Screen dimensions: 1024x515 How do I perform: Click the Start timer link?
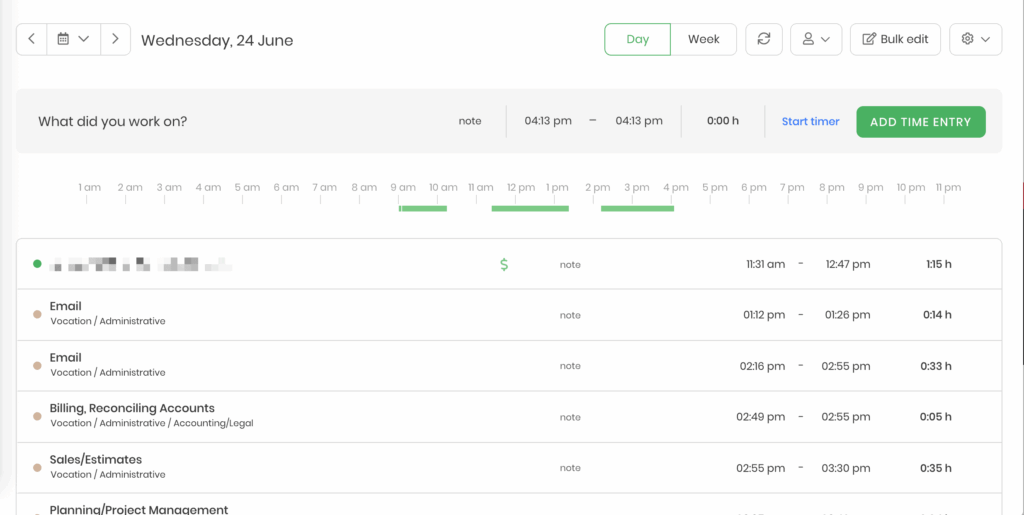pyautogui.click(x=810, y=122)
